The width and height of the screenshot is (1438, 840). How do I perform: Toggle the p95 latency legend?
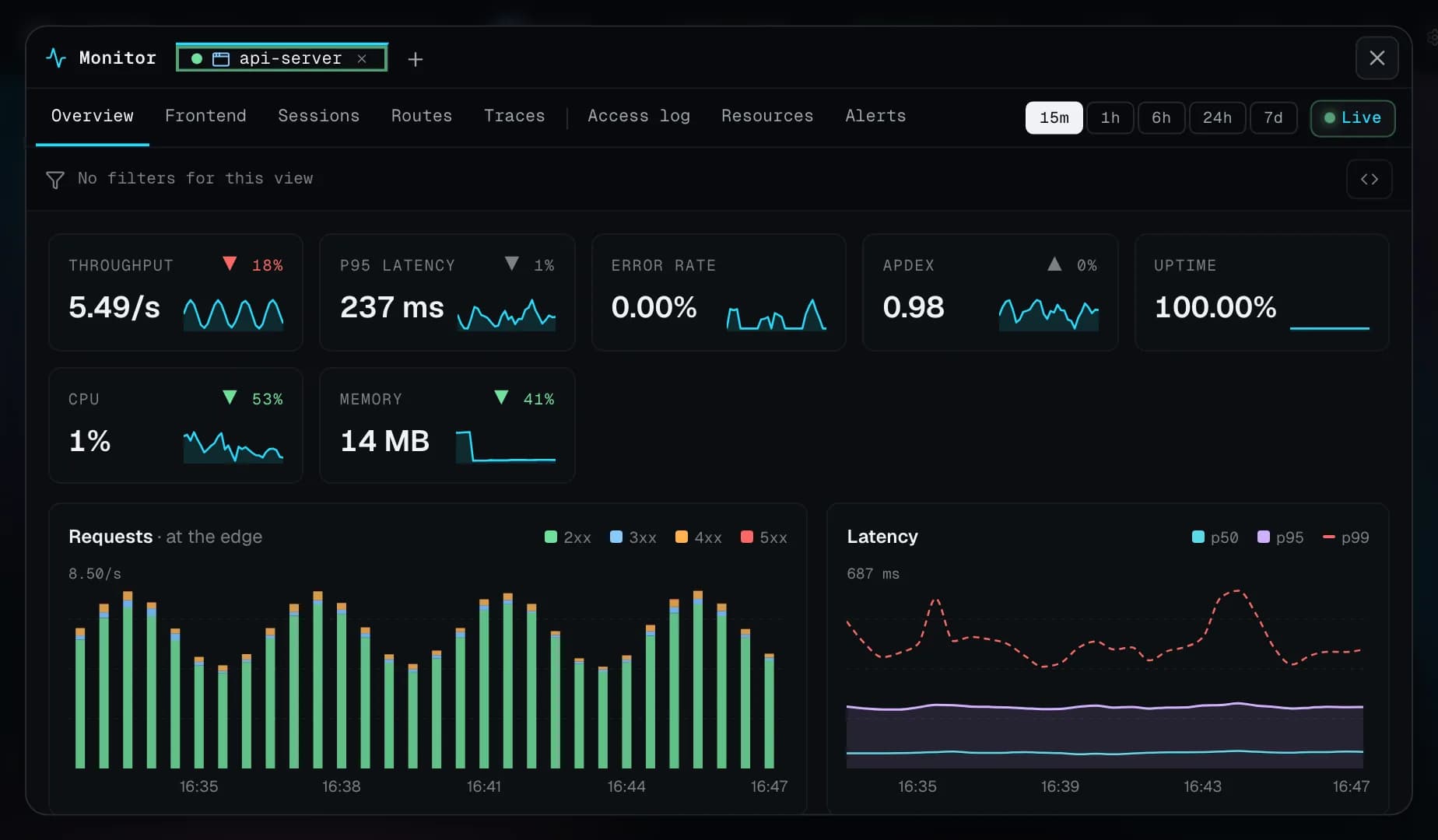1280,537
